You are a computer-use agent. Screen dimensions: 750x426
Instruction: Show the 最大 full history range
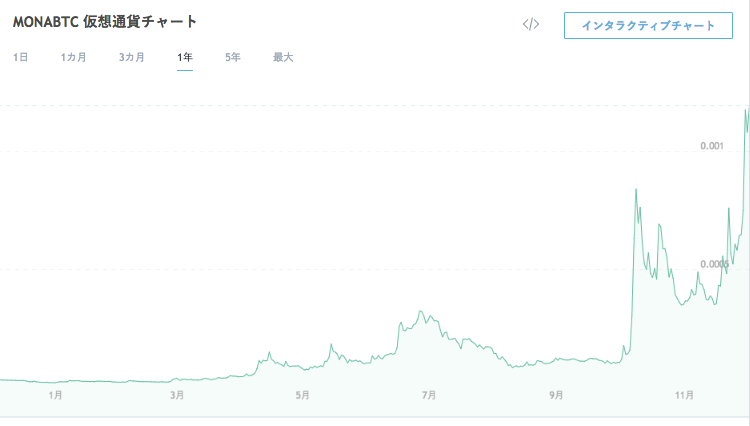click(283, 57)
